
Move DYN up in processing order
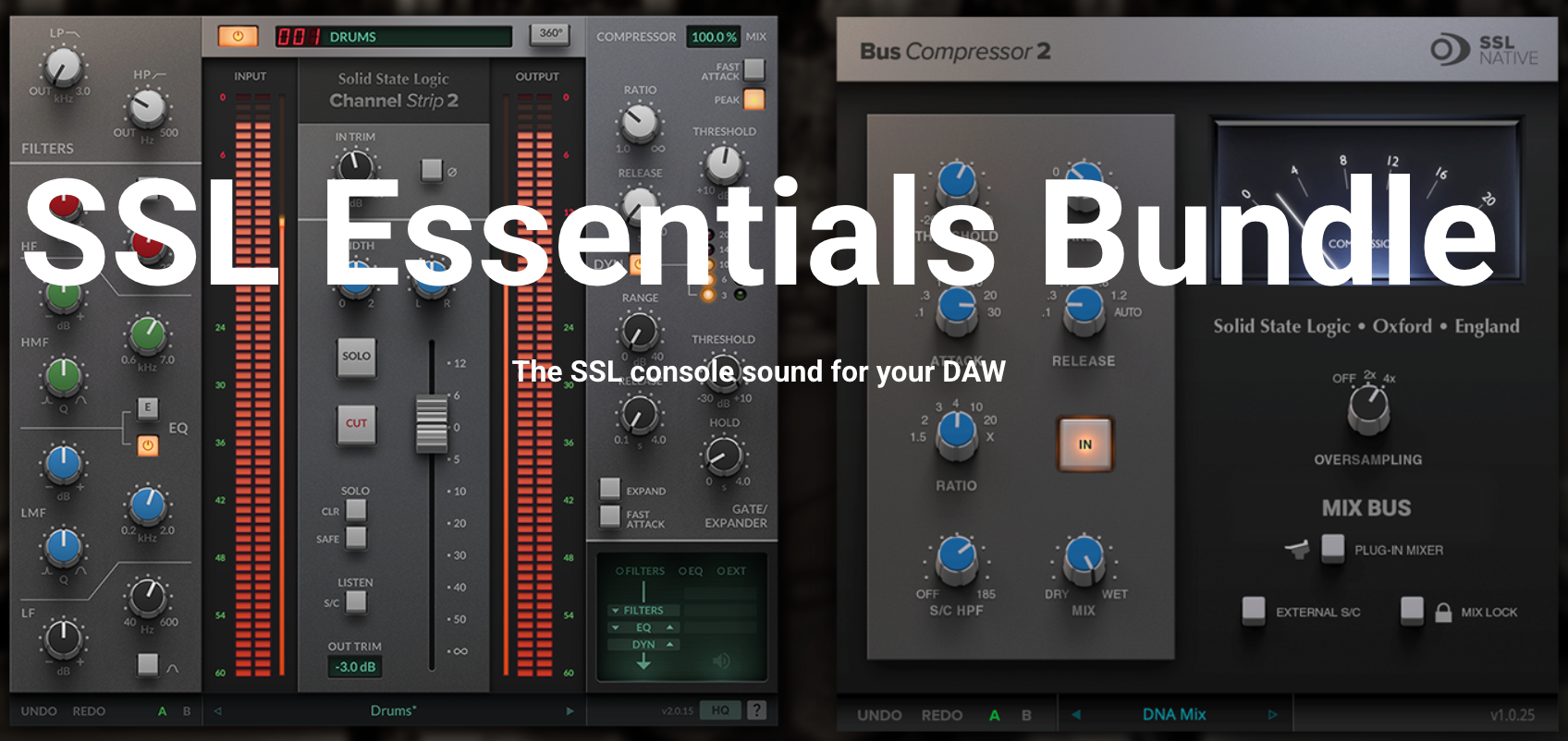coord(670,644)
